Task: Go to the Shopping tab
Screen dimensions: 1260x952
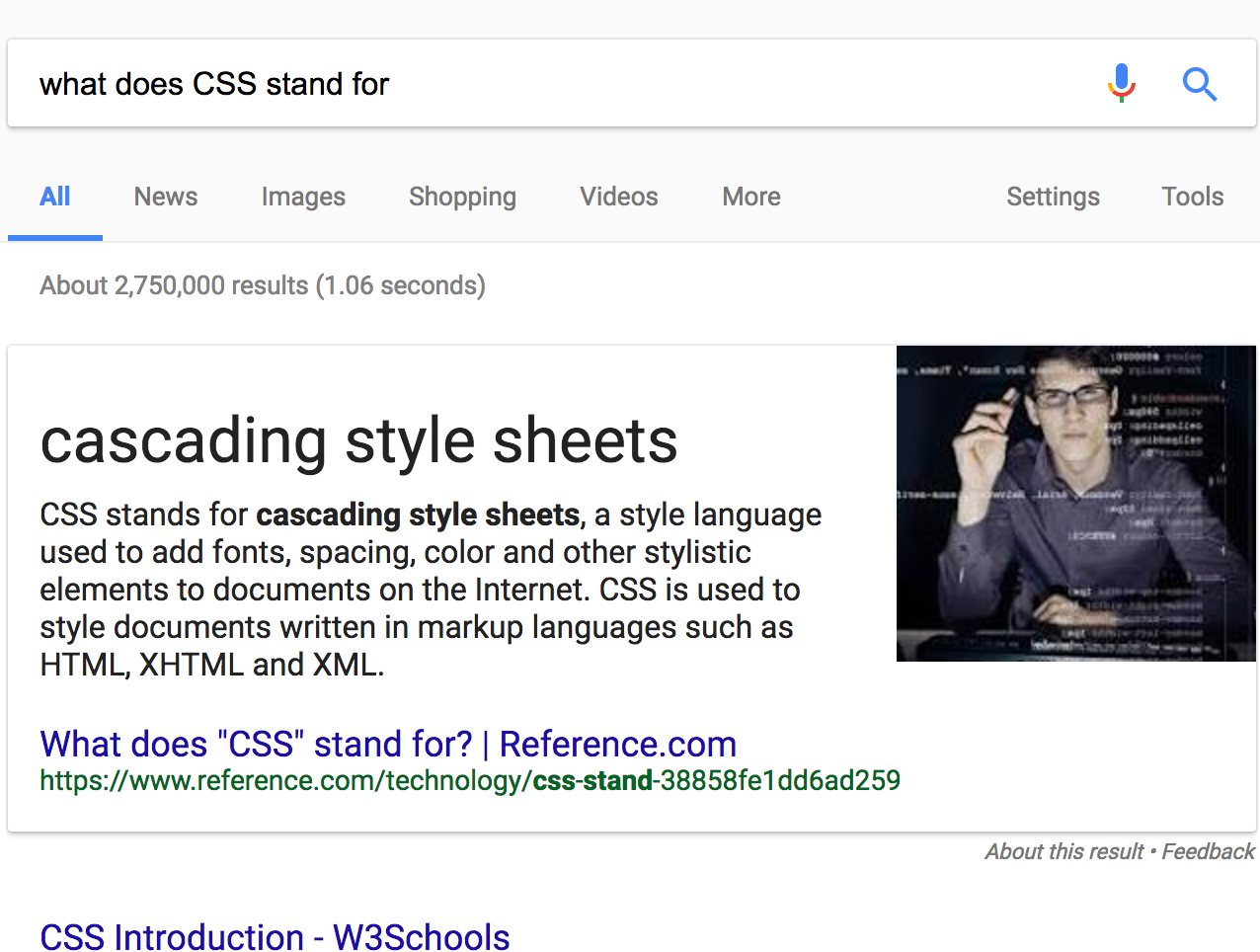Action: (462, 197)
